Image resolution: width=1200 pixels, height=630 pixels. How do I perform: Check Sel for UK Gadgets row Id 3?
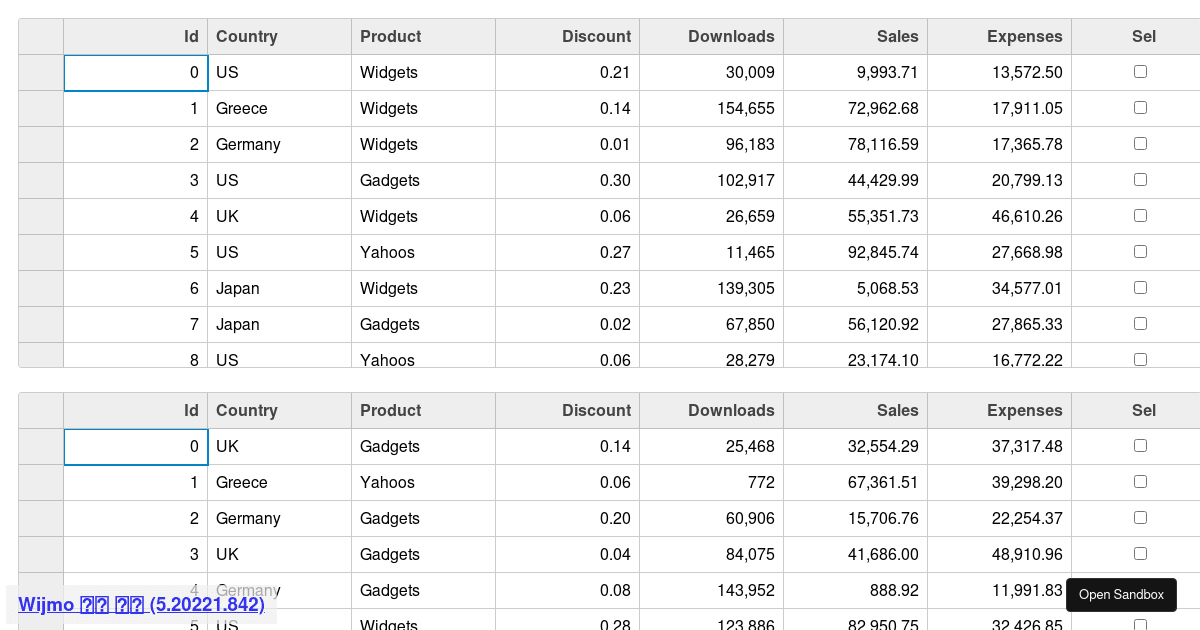pos(1140,553)
